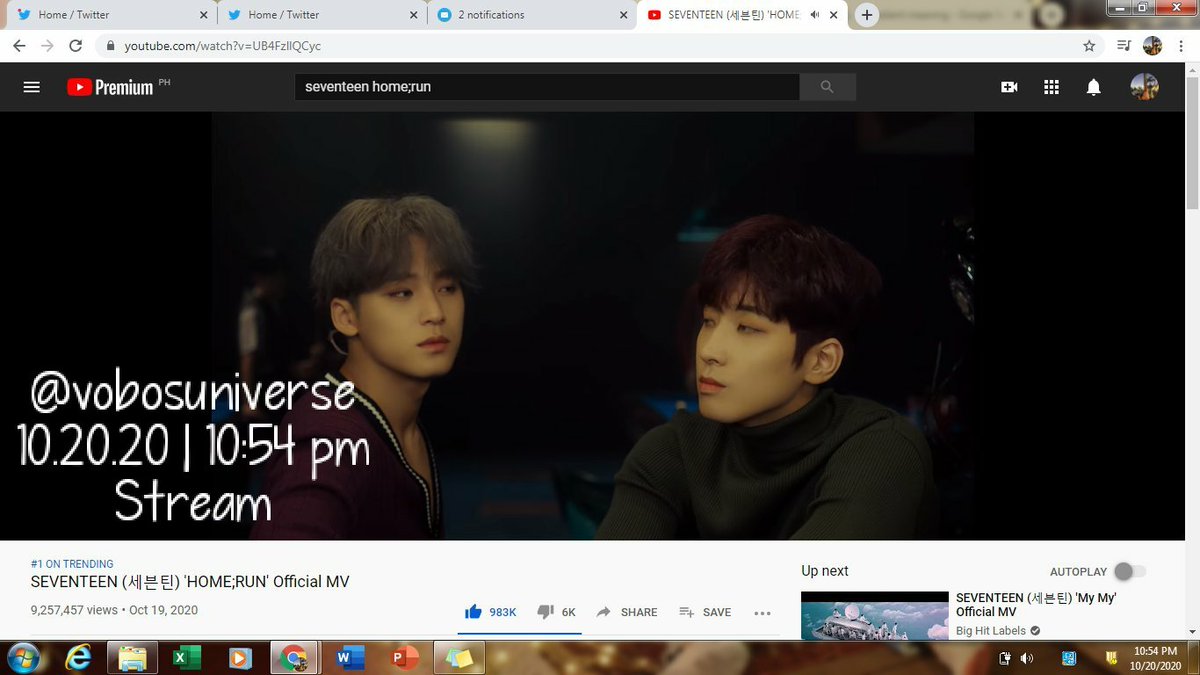
Task: Open a new Chrome tab
Action: [867, 15]
